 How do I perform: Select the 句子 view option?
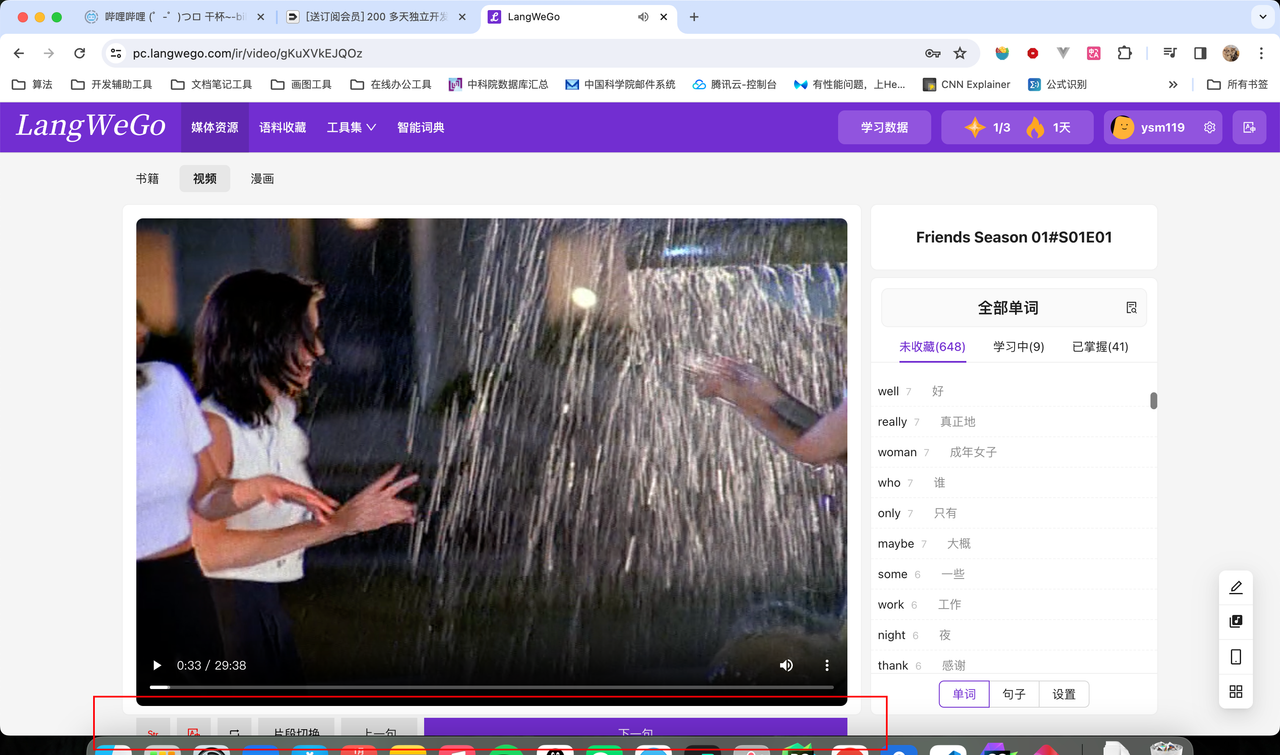click(1014, 694)
